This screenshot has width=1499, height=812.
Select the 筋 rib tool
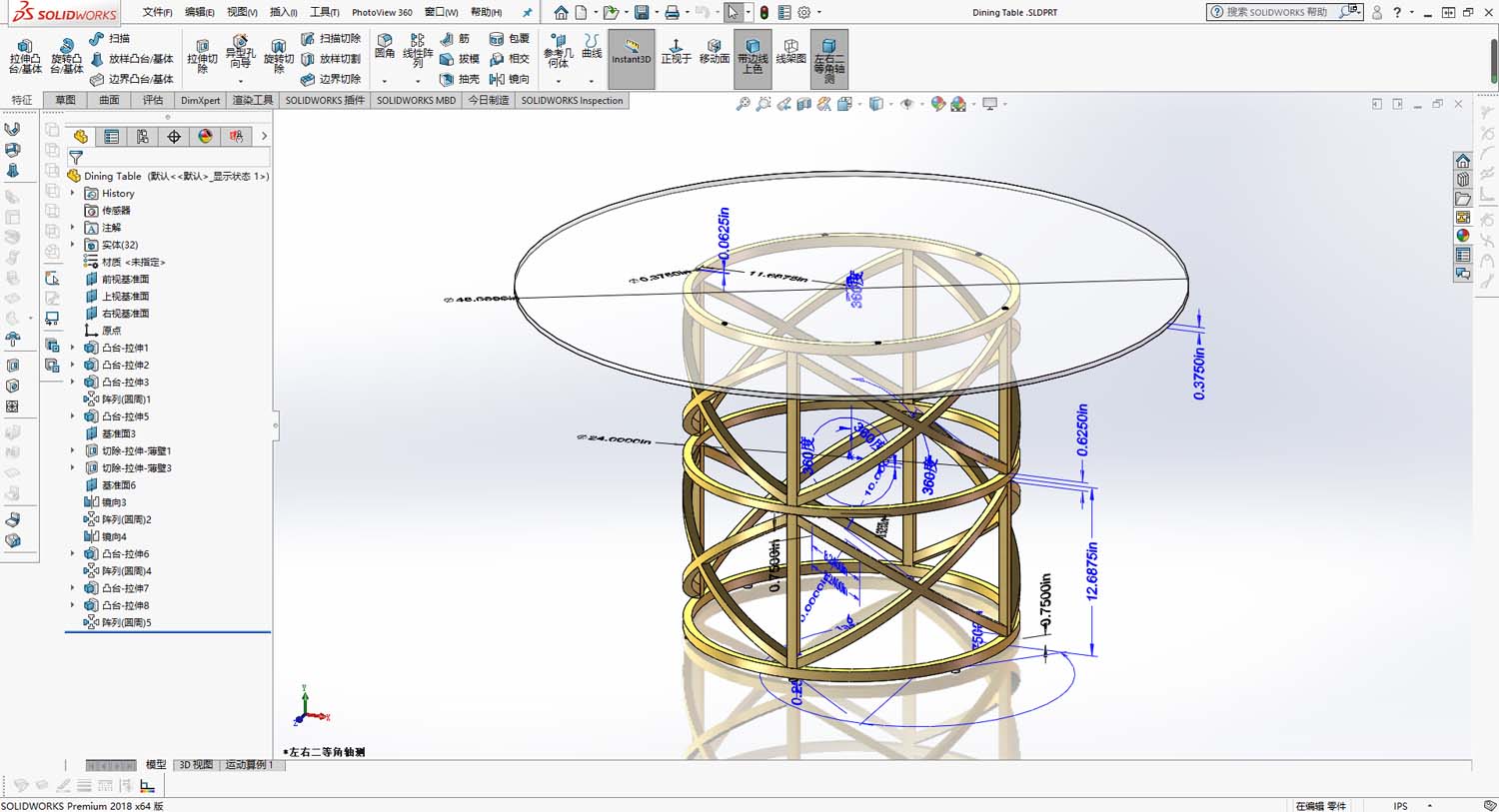tap(455, 38)
